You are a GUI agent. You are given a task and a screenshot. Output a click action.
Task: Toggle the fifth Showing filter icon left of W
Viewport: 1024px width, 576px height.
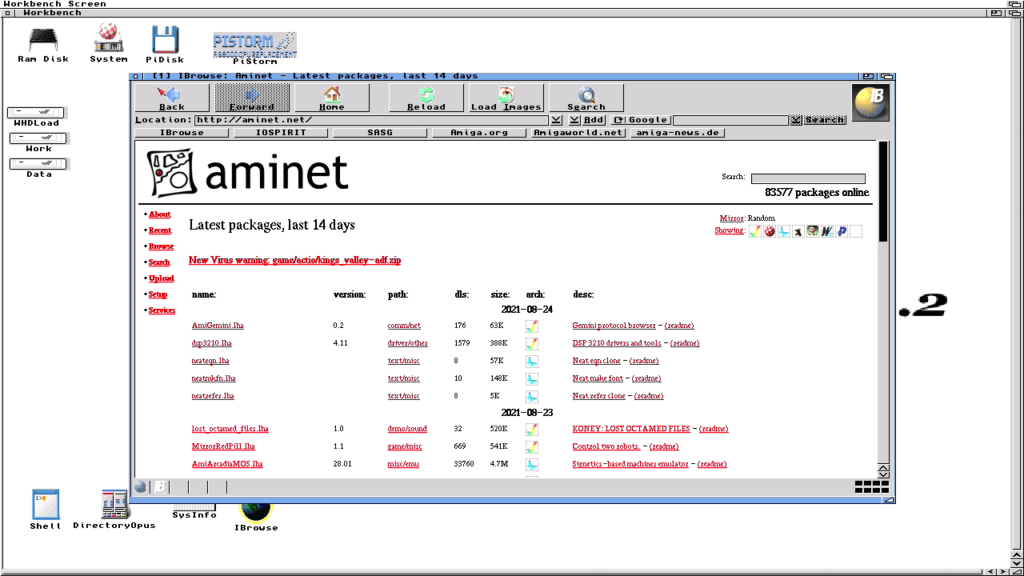click(812, 231)
